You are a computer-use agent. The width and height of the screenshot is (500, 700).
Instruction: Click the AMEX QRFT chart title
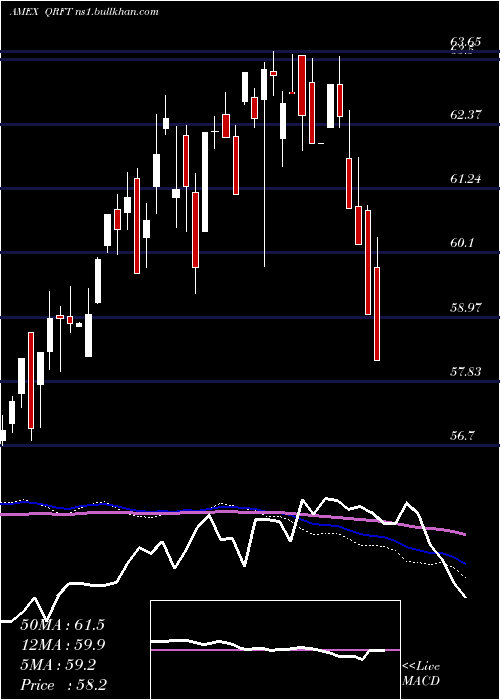[83, 12]
